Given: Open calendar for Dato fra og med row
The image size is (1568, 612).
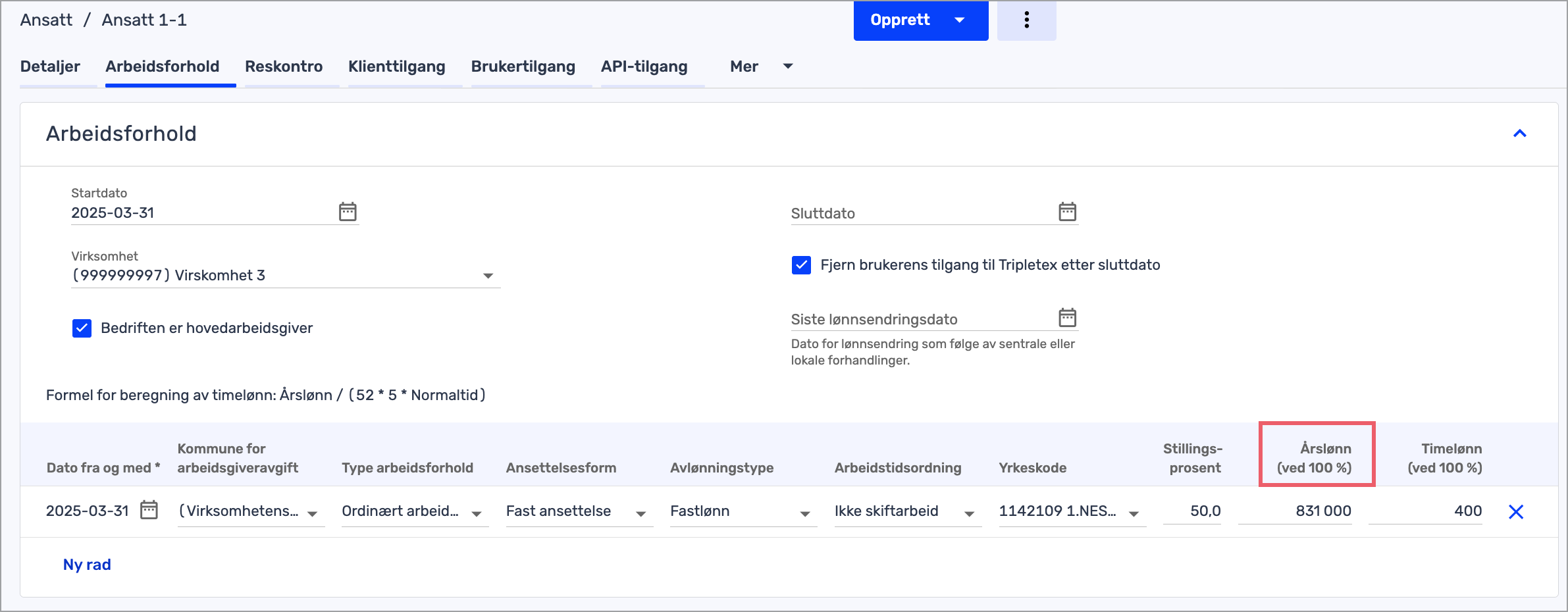Looking at the screenshot, I should (x=149, y=510).
